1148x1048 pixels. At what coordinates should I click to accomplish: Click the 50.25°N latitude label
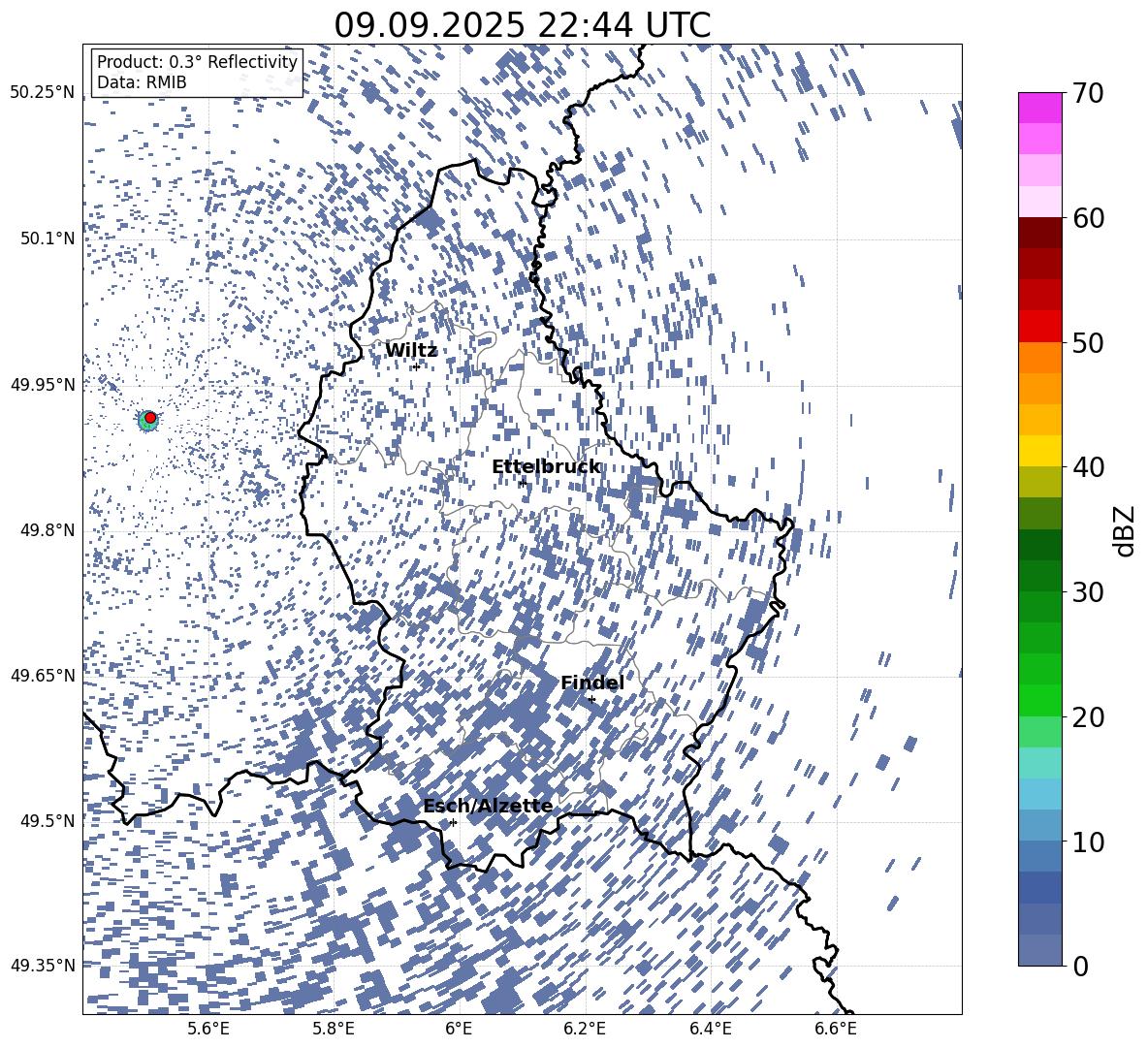point(43,93)
